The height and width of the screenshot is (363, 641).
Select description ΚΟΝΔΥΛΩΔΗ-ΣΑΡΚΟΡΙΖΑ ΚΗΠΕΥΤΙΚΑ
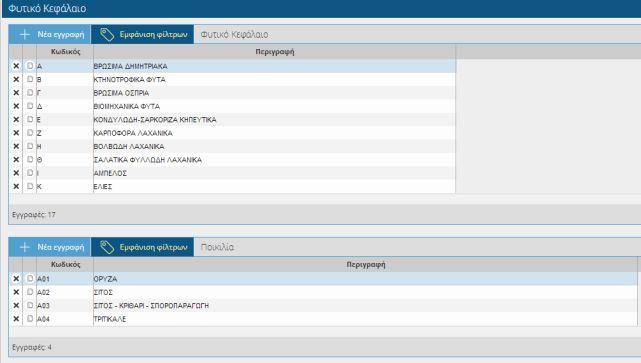[155, 120]
